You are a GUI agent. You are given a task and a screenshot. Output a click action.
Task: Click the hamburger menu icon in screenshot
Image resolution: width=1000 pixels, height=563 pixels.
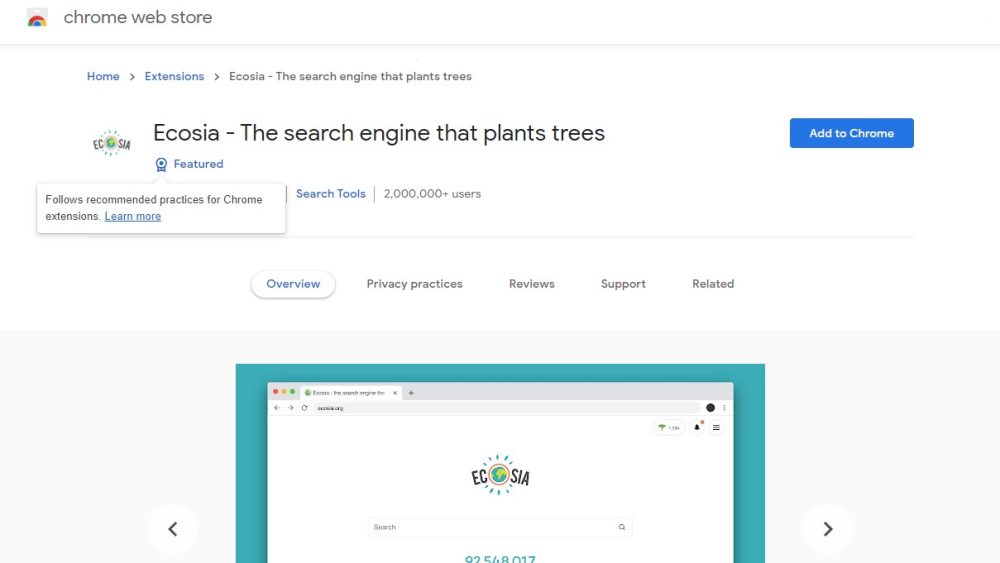(716, 428)
